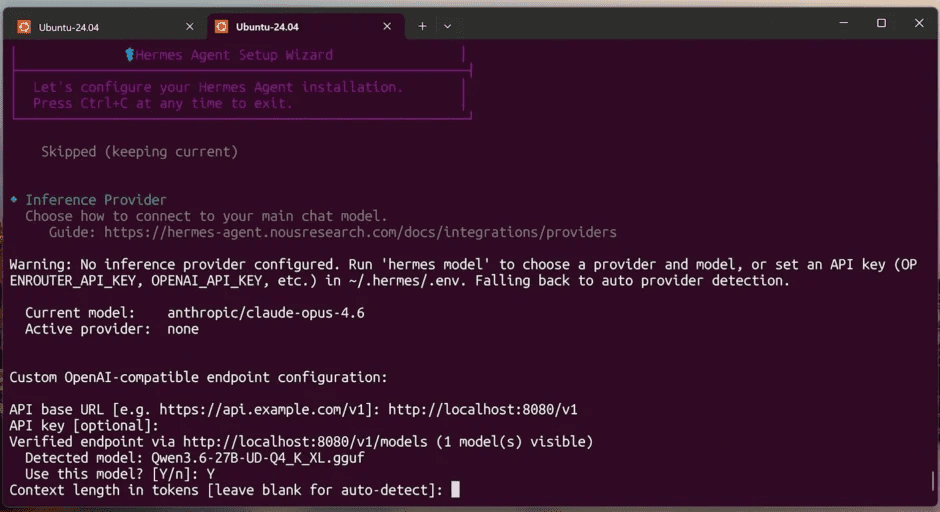Maximize the terminal window

coord(881,23)
